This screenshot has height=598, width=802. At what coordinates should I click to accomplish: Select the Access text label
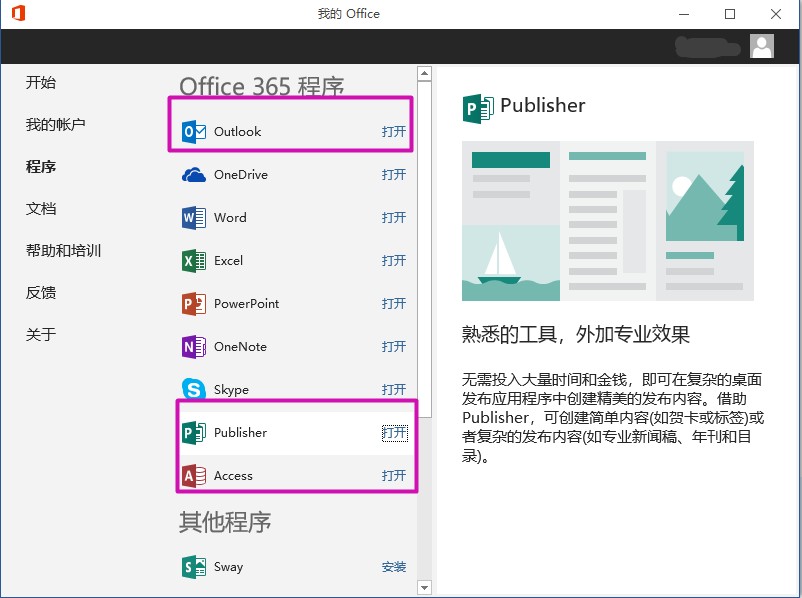[x=233, y=475]
